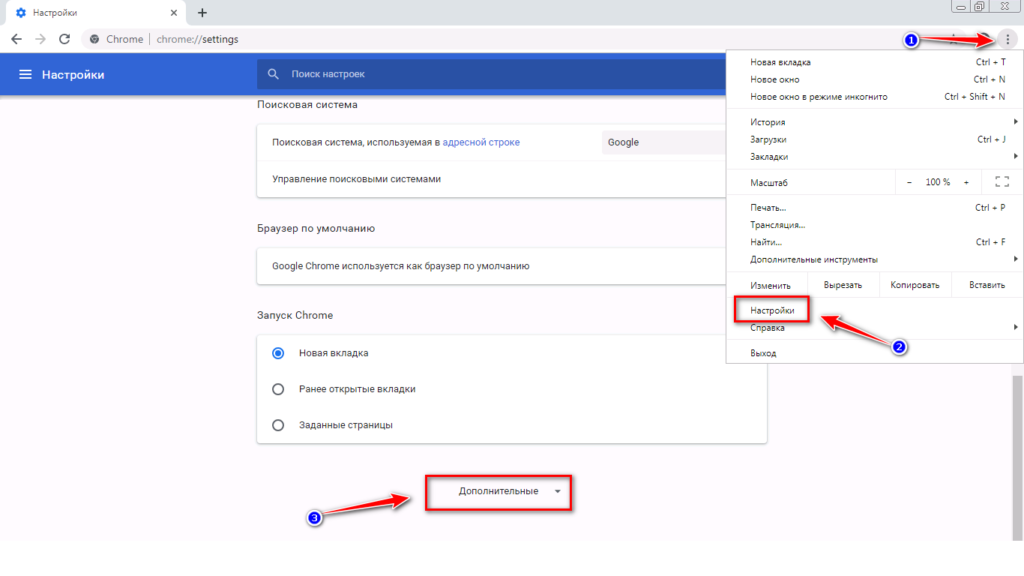The width and height of the screenshot is (1024, 576).
Task: Expand the История submenu
Action: coord(768,122)
